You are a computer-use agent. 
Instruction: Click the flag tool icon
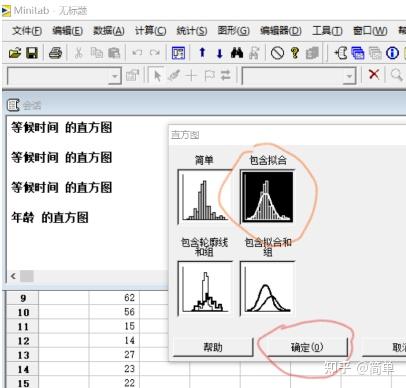pos(209,76)
